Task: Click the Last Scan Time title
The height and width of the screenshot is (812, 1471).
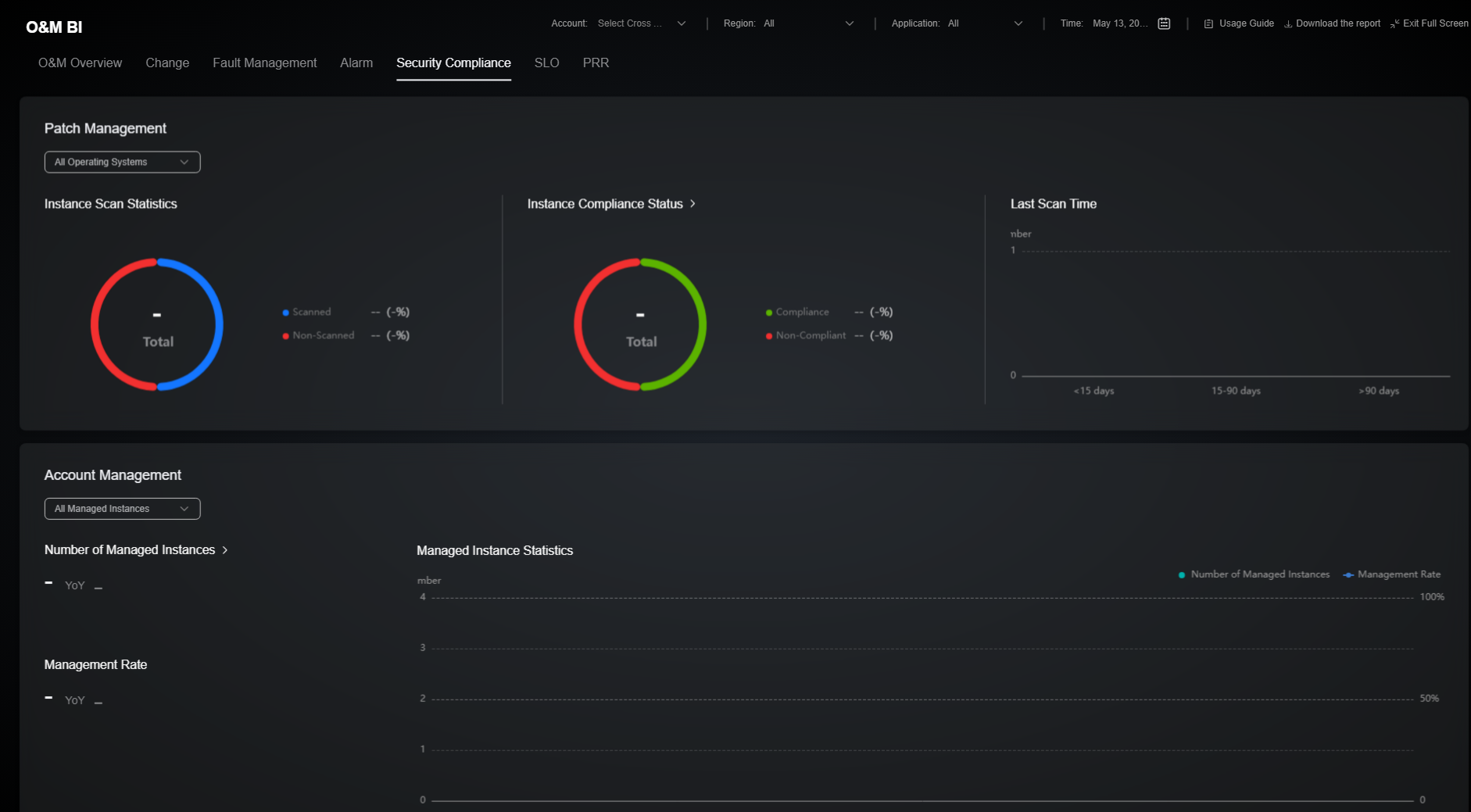Action: coord(1054,203)
